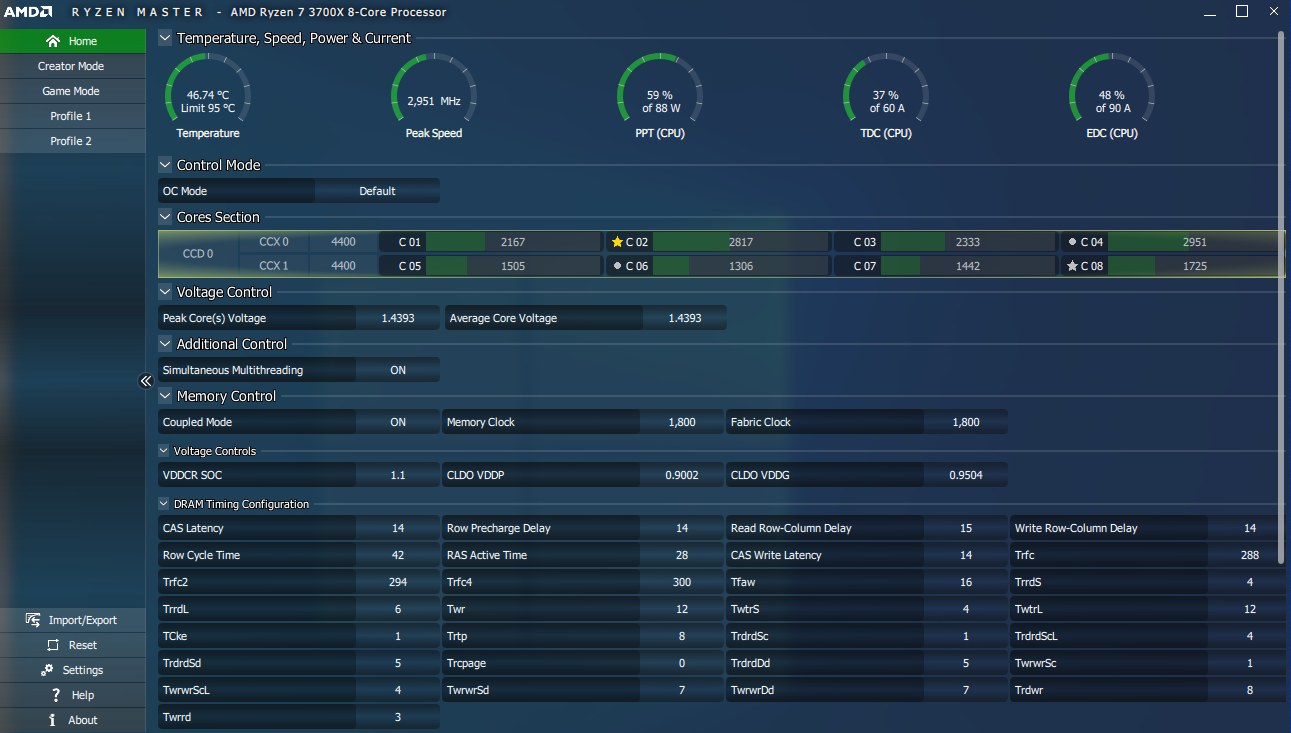Open the Settings label in sidebar
Viewport: 1291px width, 733px height.
(83, 670)
